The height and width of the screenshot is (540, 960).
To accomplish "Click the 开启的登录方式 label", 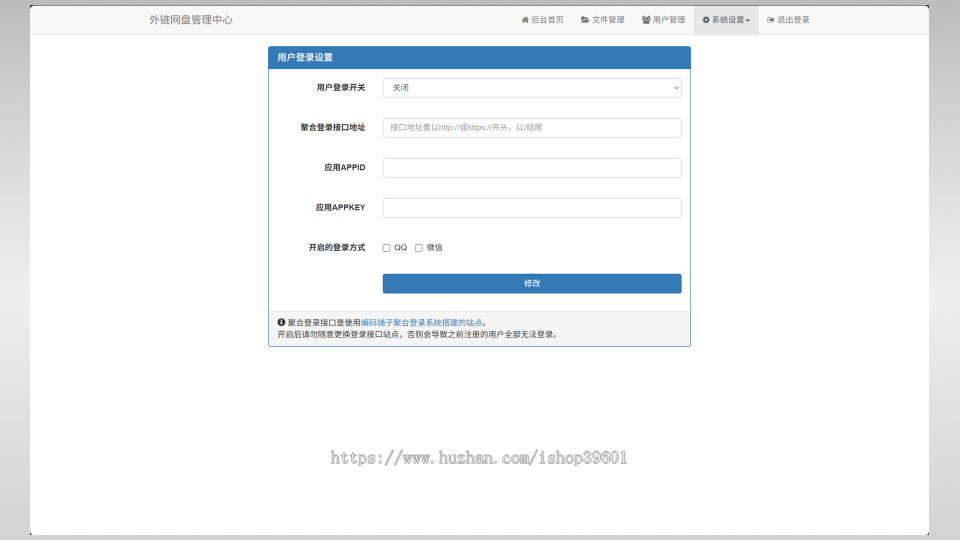I will (x=337, y=247).
